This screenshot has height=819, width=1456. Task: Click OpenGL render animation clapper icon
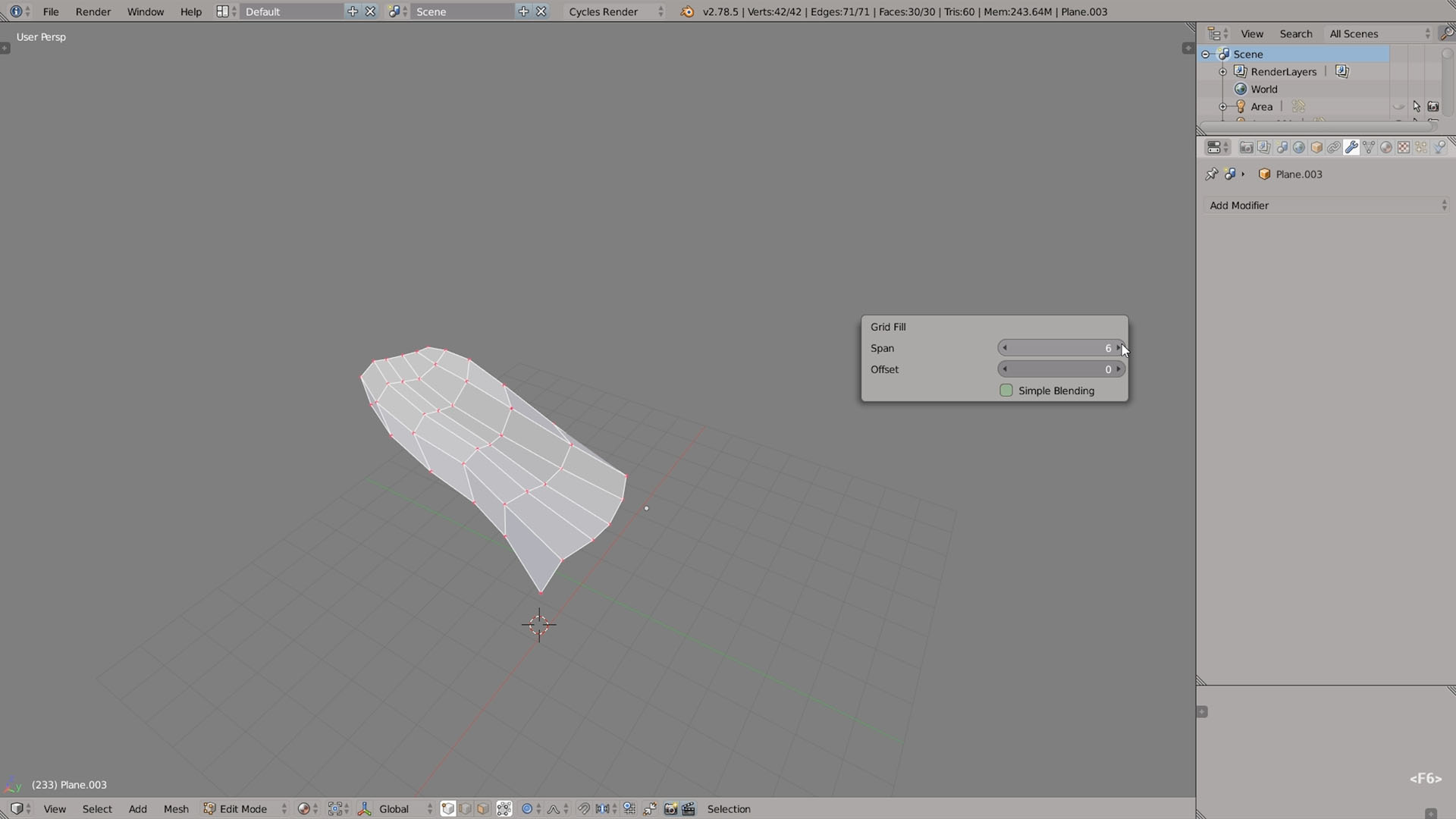[689, 809]
